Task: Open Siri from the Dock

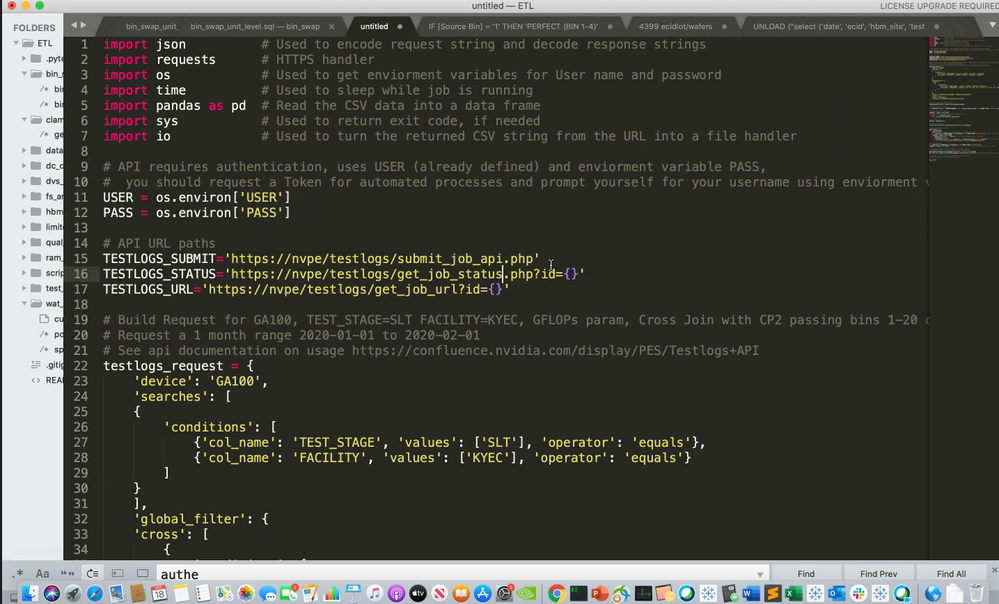Action: [52, 593]
